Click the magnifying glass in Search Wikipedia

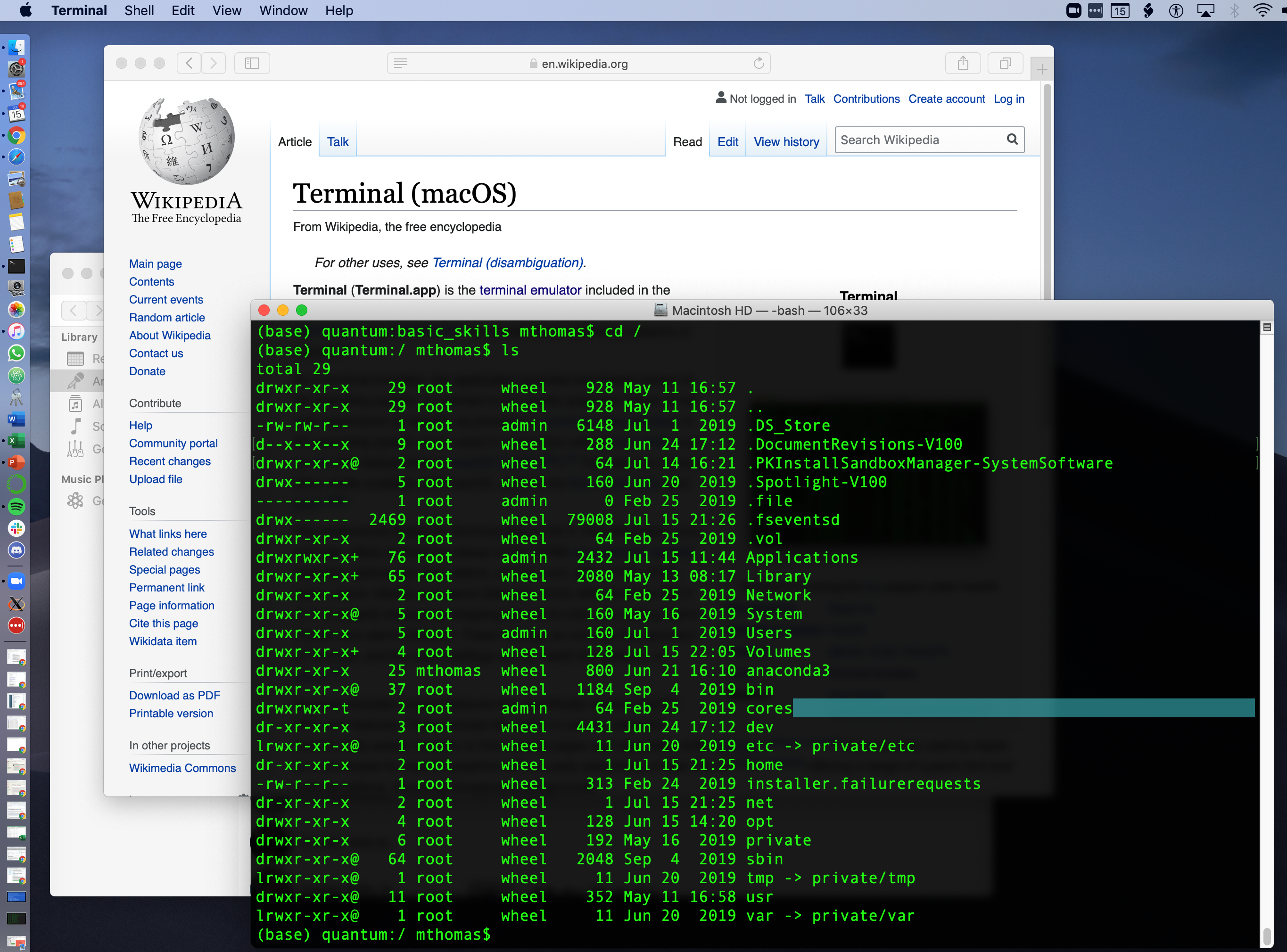click(x=1012, y=140)
